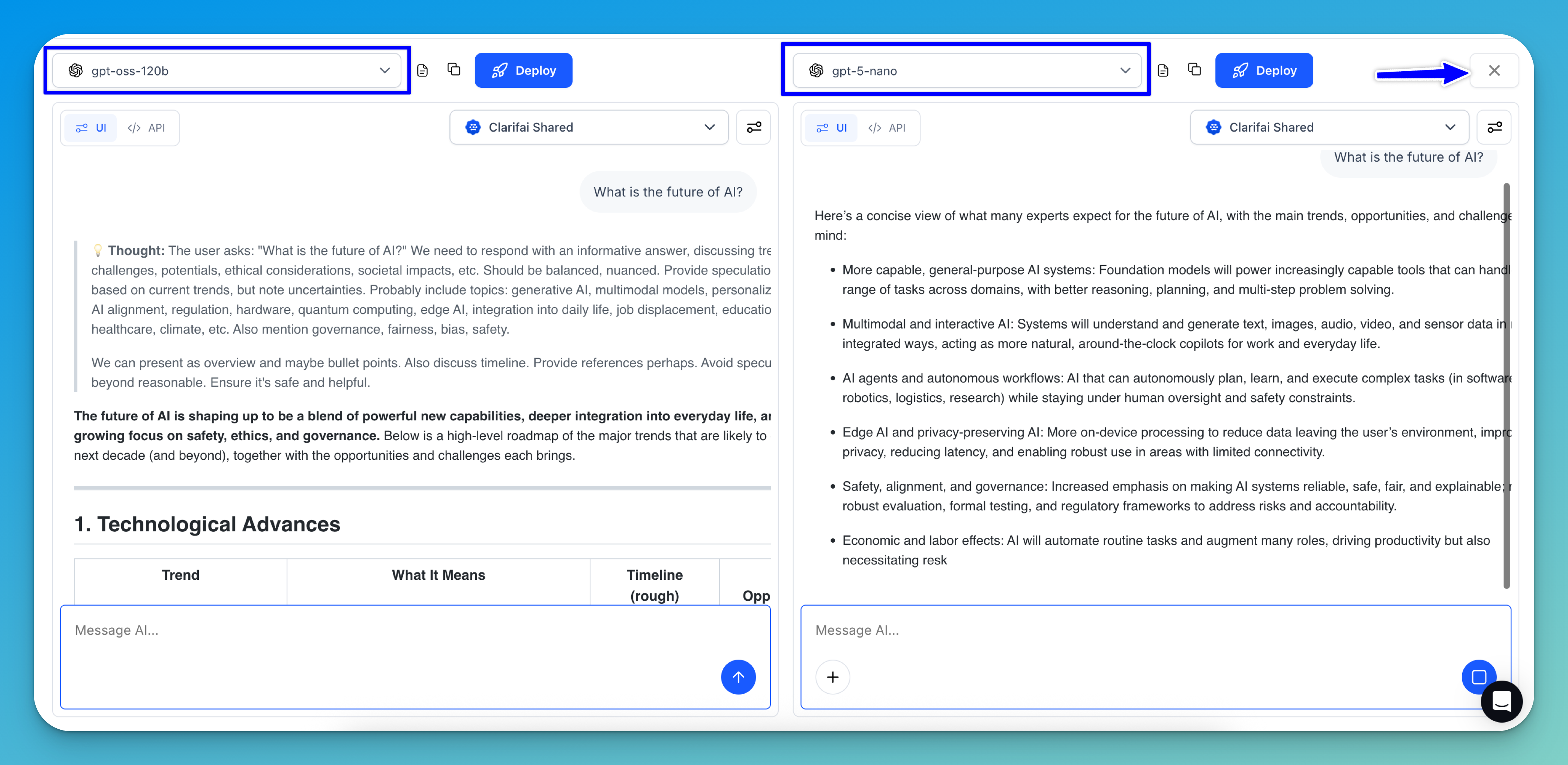Click the copy icon beside gpt-5-nano
Image resolution: width=1568 pixels, height=765 pixels.
tap(1194, 69)
